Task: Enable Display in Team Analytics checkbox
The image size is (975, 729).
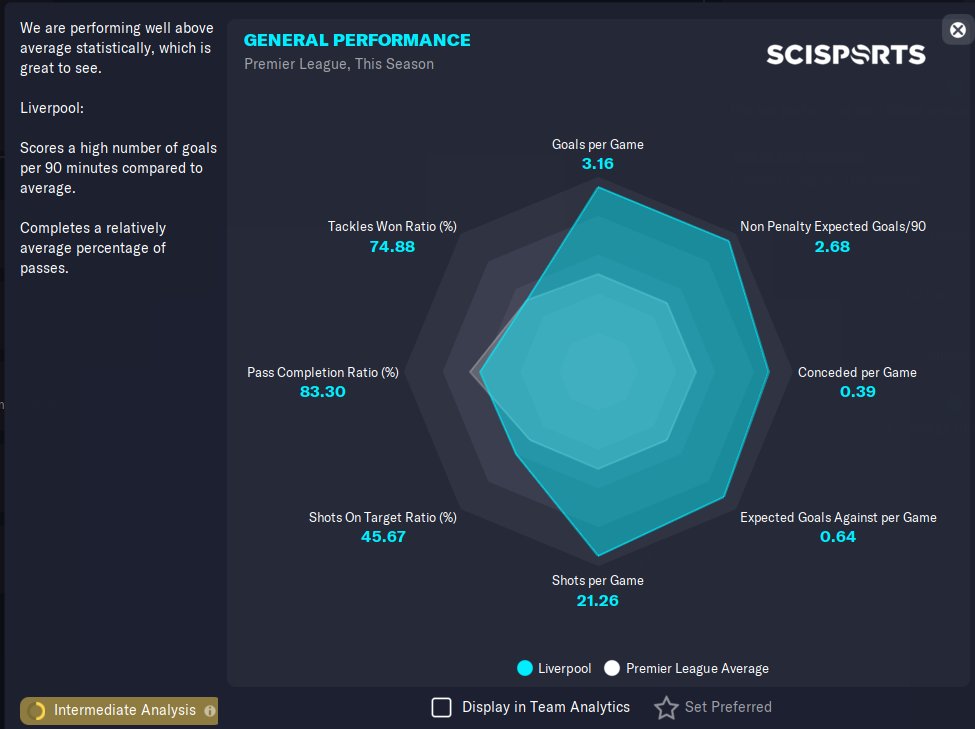Action: tap(441, 708)
